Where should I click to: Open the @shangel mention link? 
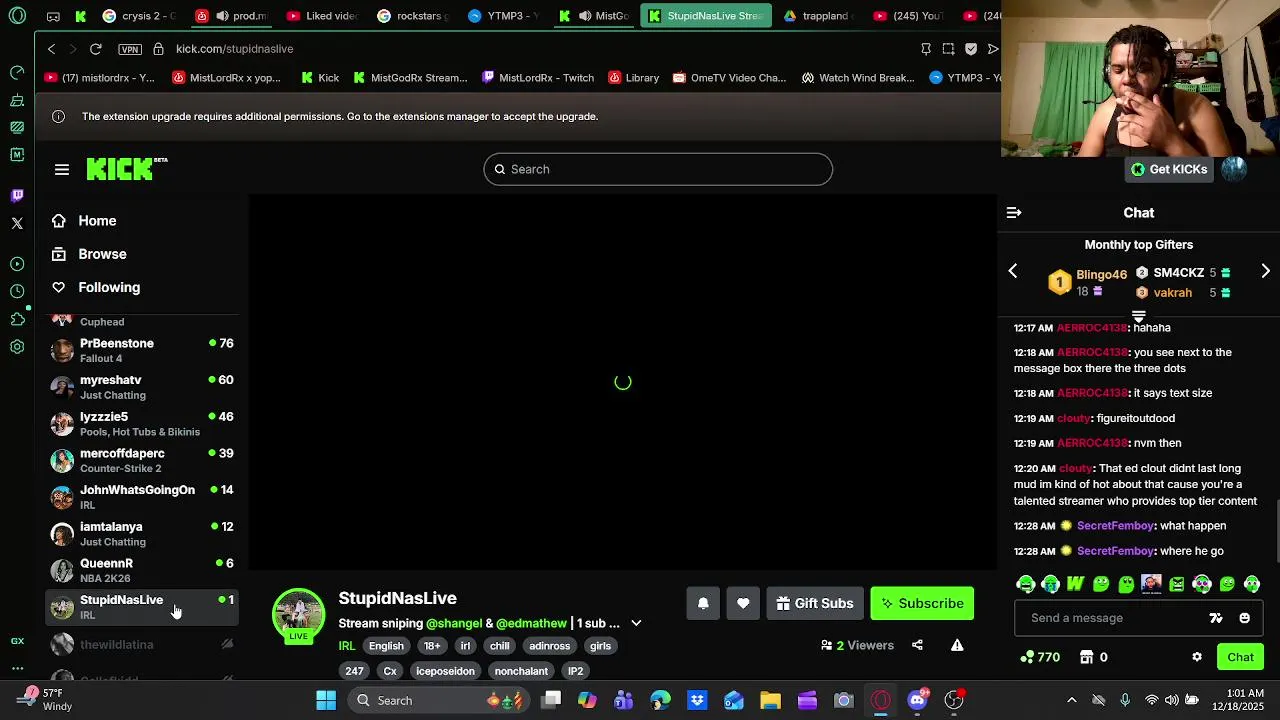tap(454, 623)
